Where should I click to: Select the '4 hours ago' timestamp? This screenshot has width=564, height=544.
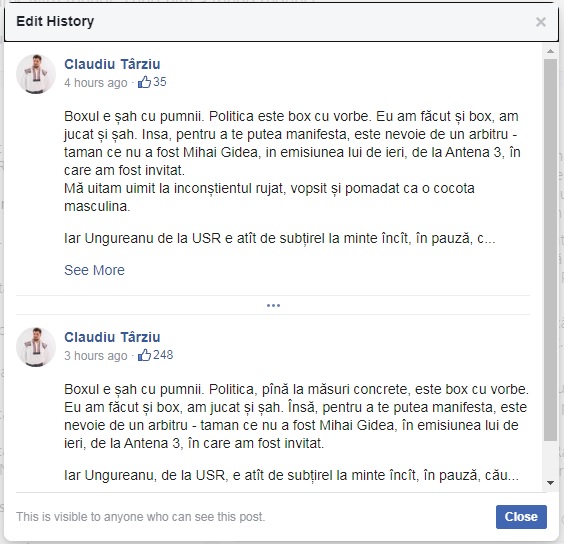click(96, 82)
